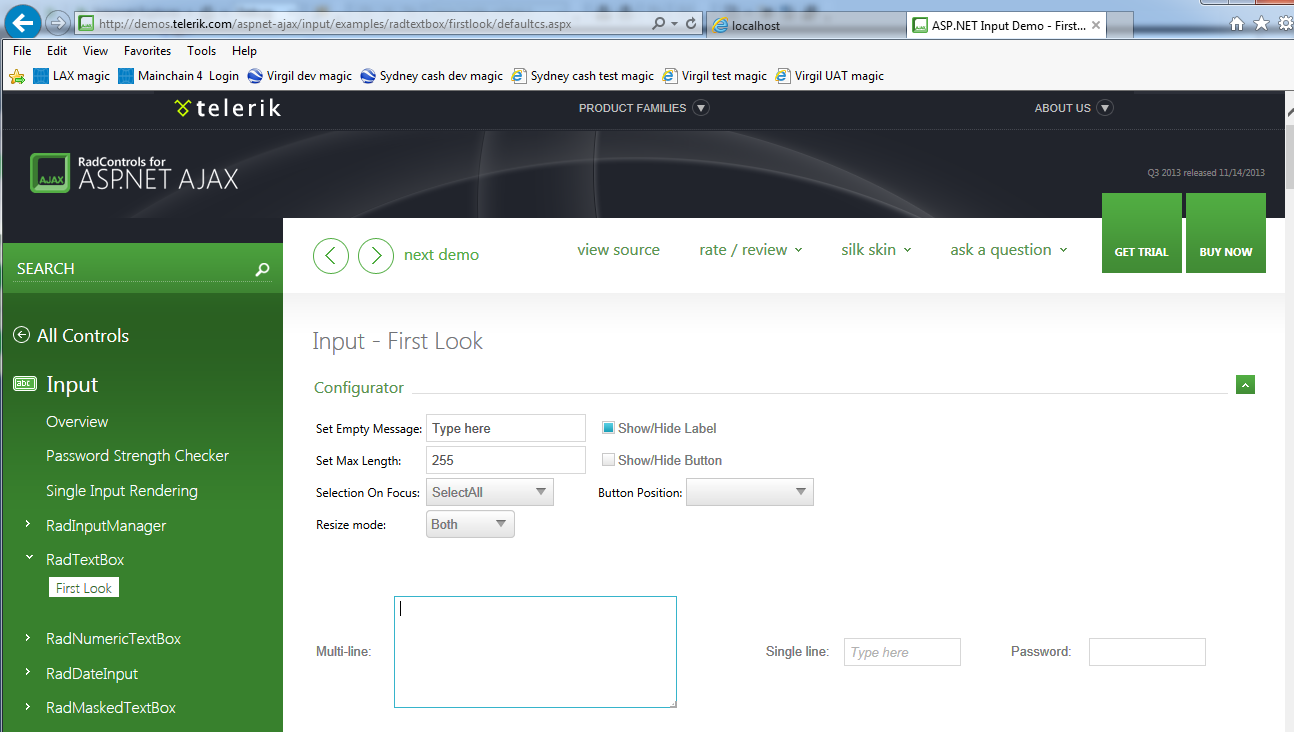Open Single Input Rendering in sidebar

click(122, 491)
